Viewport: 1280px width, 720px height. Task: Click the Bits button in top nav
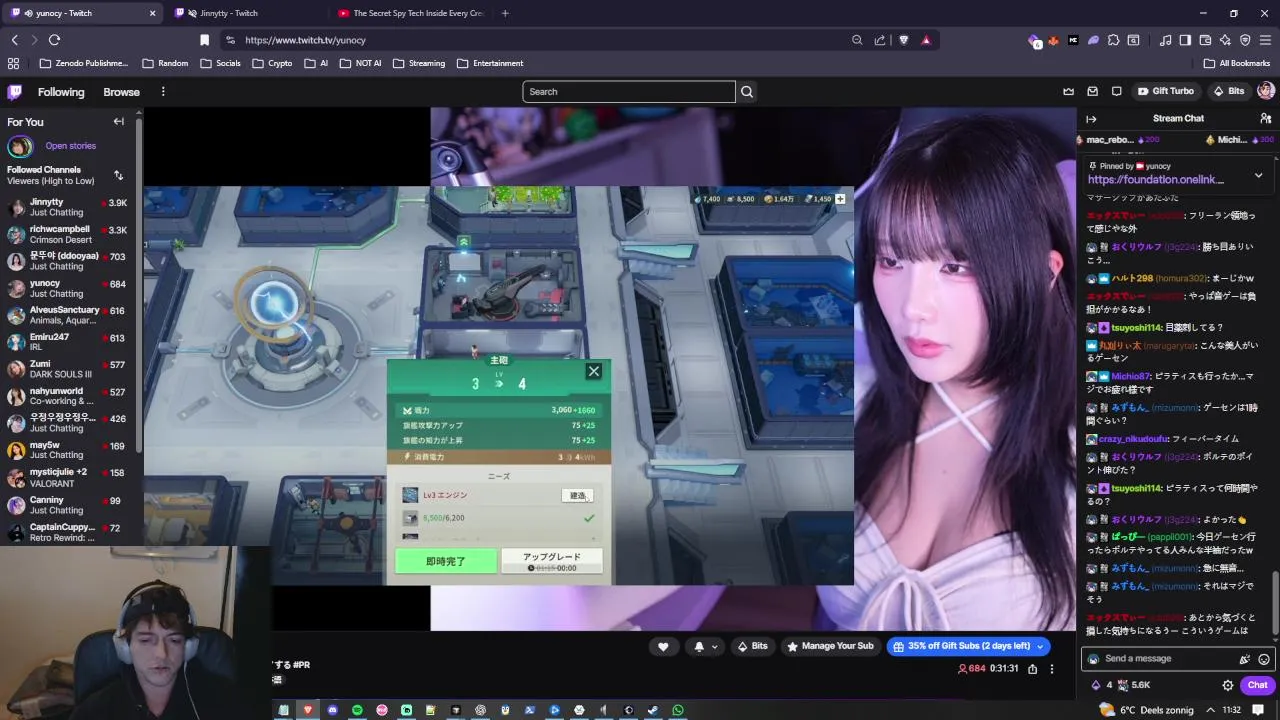coord(1229,91)
